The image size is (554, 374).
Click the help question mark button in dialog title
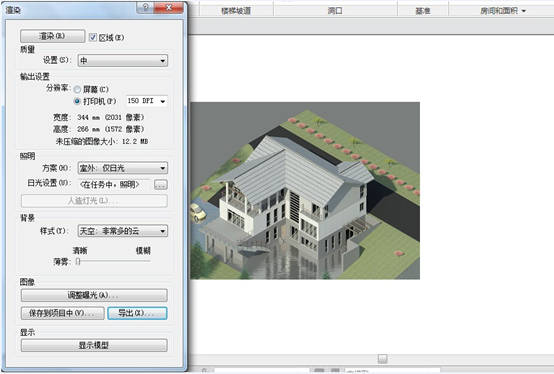pyautogui.click(x=145, y=7)
